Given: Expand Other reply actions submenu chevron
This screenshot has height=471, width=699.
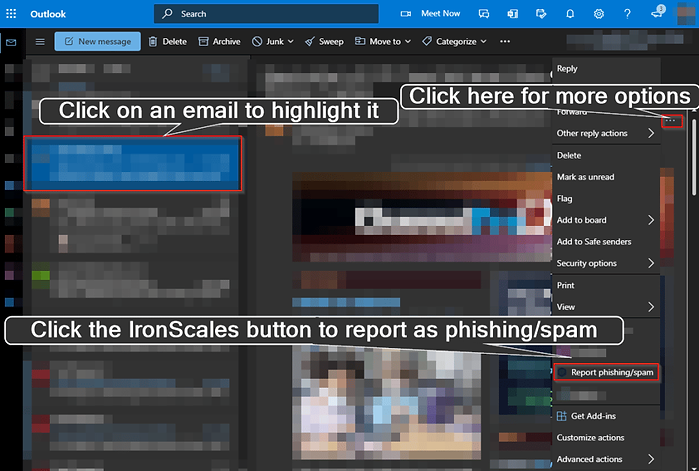Looking at the screenshot, I should pyautogui.click(x=651, y=133).
